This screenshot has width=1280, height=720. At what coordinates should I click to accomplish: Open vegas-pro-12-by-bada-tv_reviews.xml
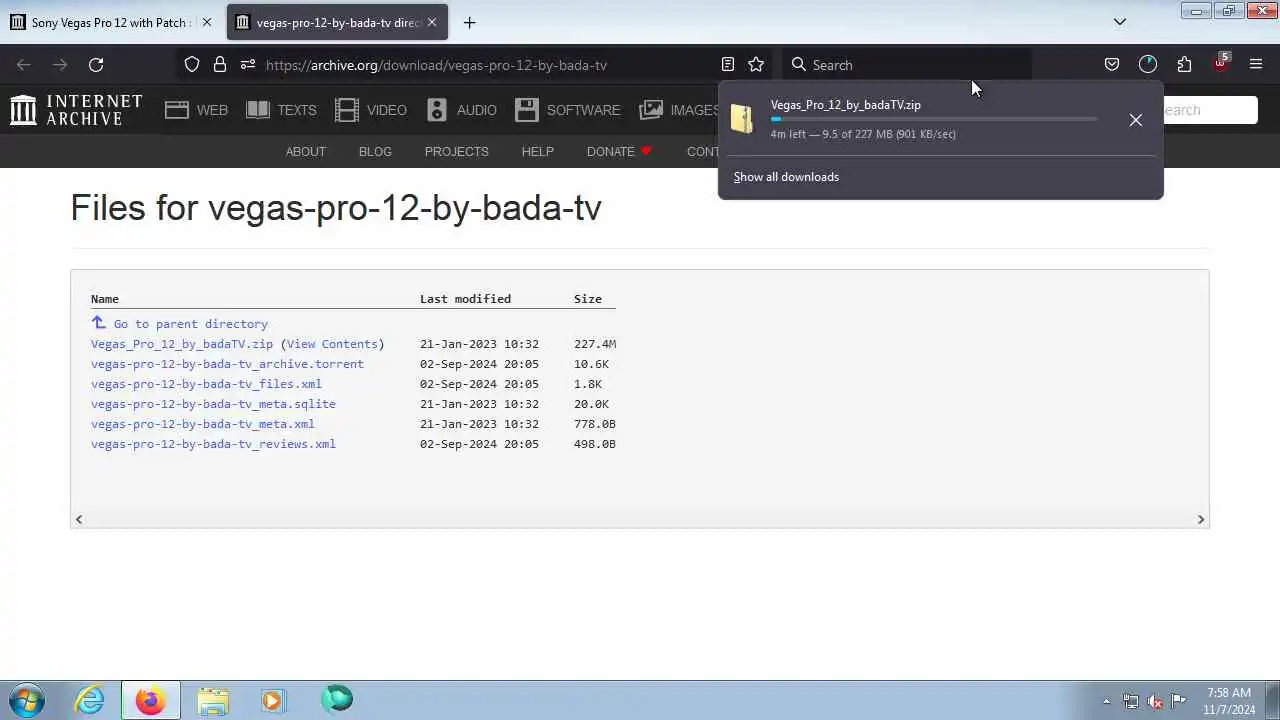point(213,444)
